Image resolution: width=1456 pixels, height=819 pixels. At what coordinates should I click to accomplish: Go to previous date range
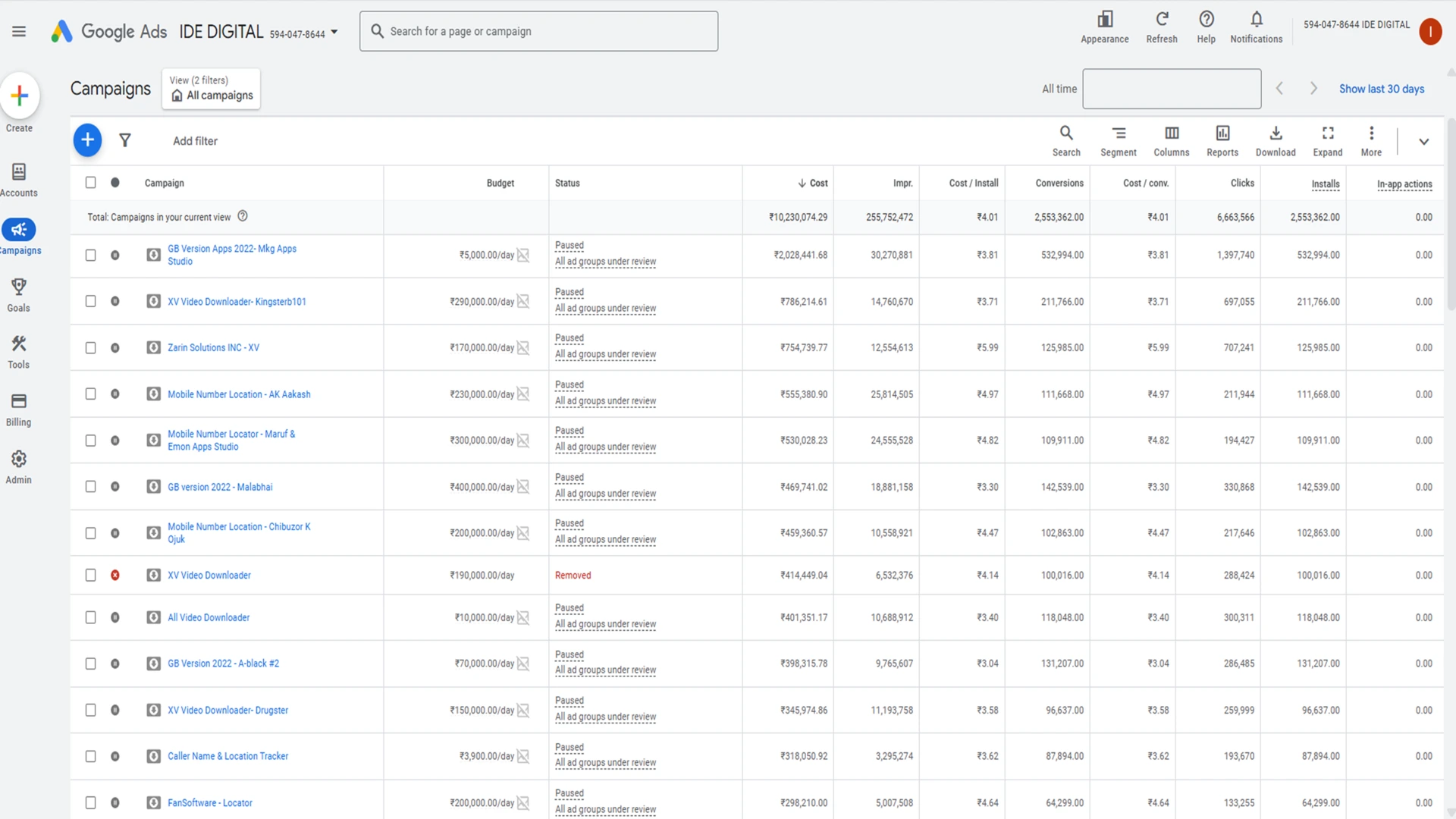1279,89
